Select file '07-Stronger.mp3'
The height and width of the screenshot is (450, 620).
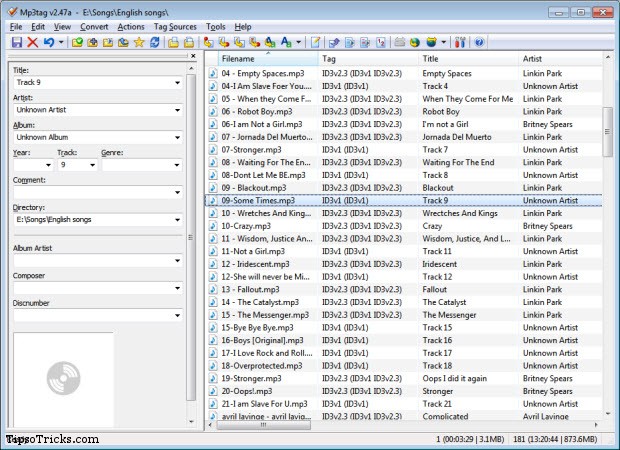(x=404, y=150)
